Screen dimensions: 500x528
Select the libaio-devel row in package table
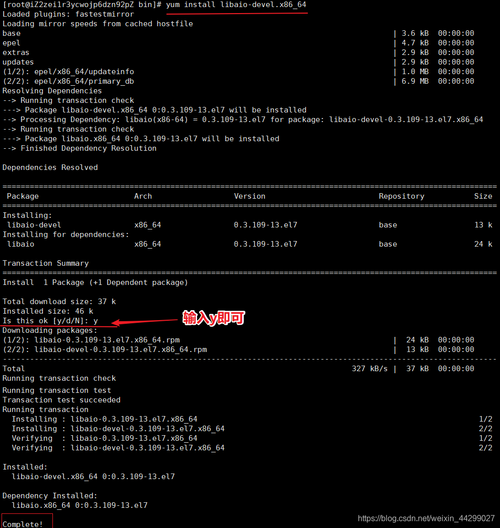tap(249, 225)
